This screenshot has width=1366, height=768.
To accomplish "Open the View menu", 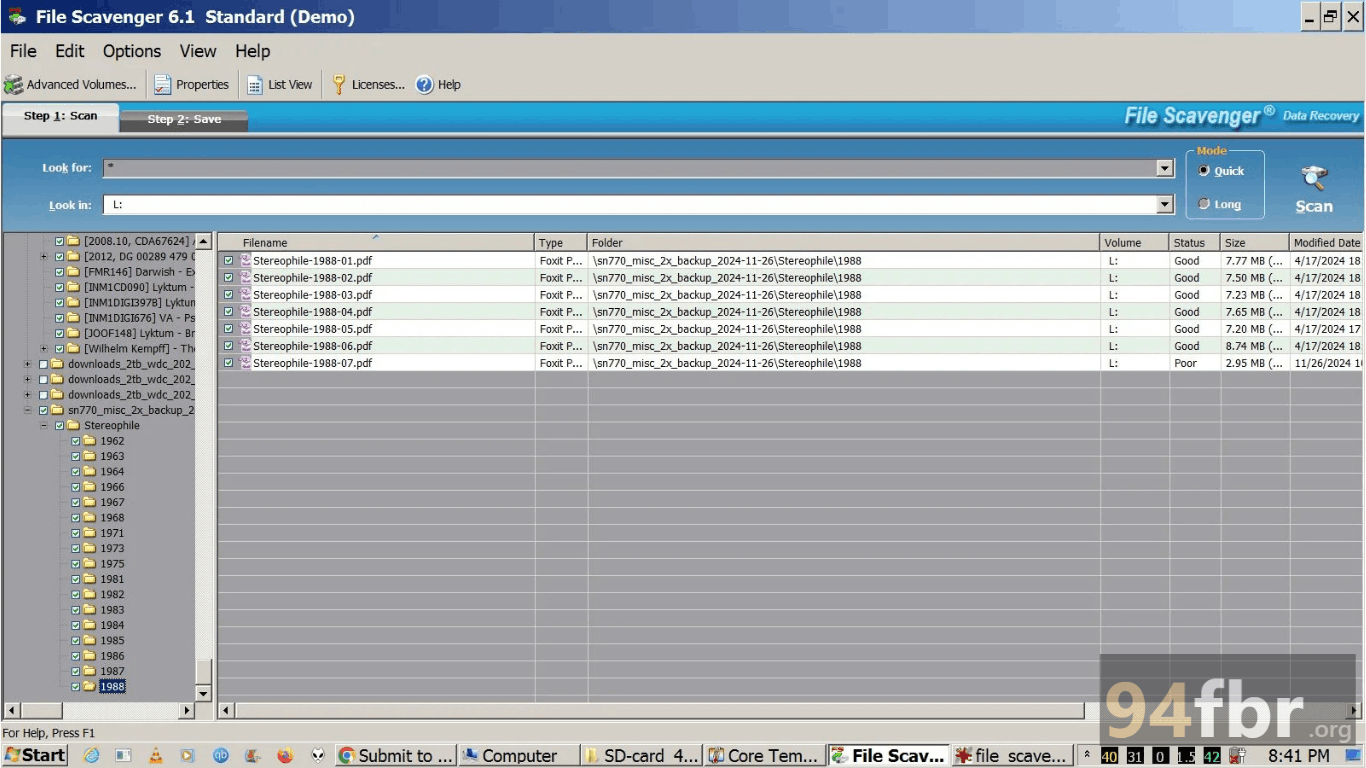I will [x=198, y=51].
